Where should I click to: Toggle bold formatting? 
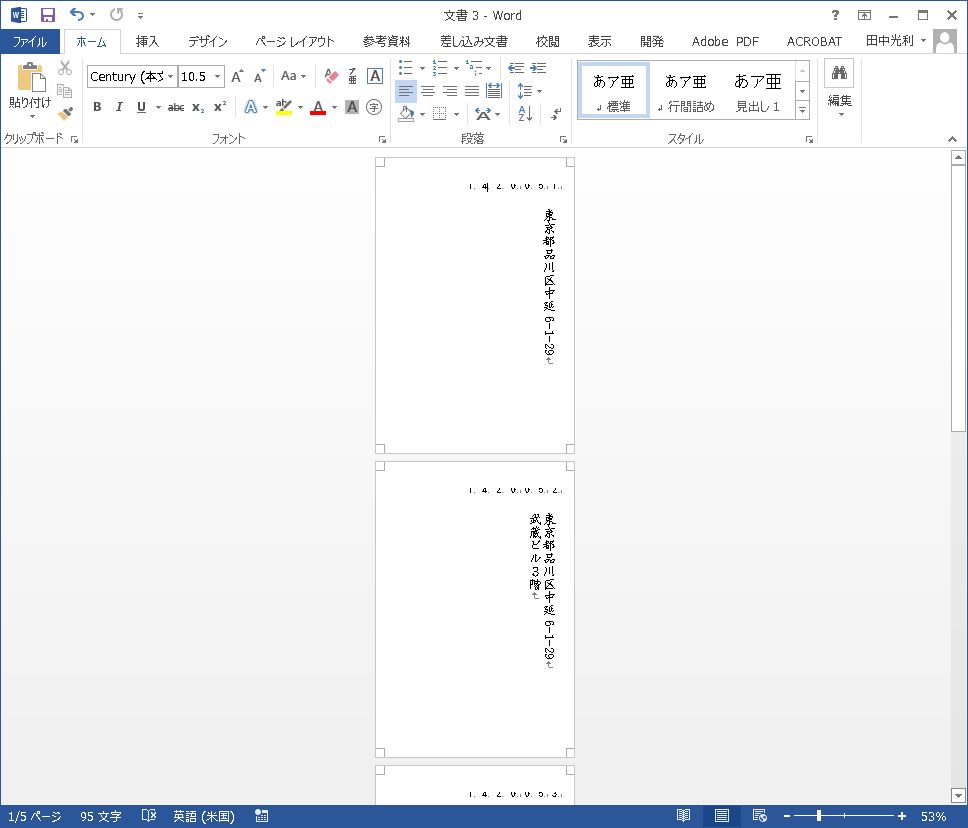[x=97, y=107]
